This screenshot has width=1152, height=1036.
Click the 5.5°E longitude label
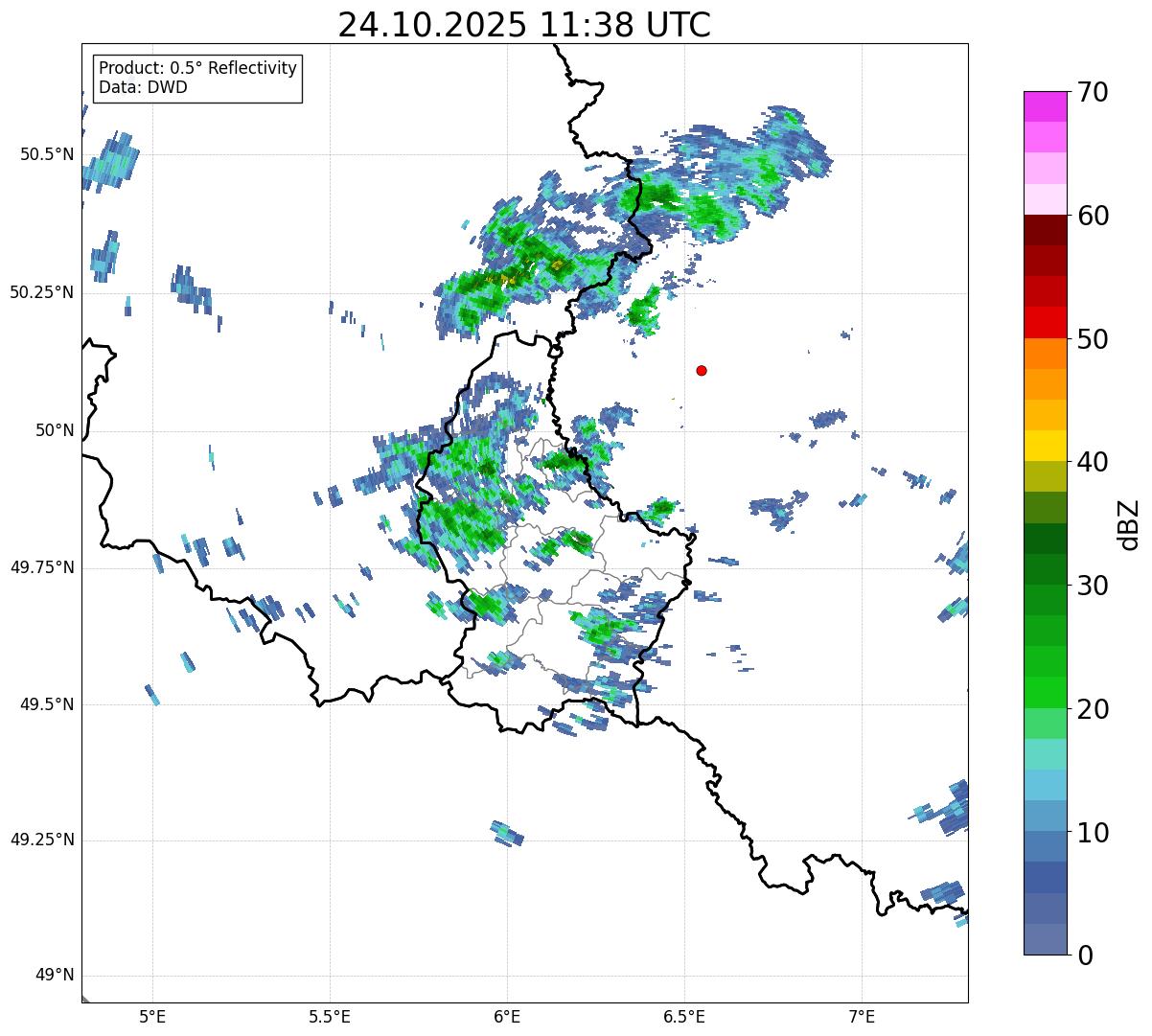(x=330, y=1016)
